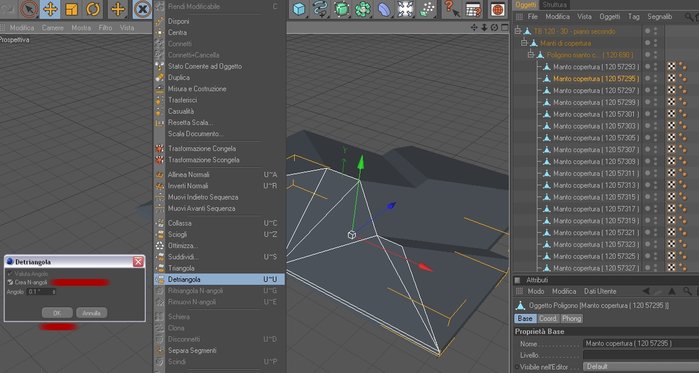Toggle visibility dot of Manti di copertura
The image size is (699, 373).
coord(647,43)
